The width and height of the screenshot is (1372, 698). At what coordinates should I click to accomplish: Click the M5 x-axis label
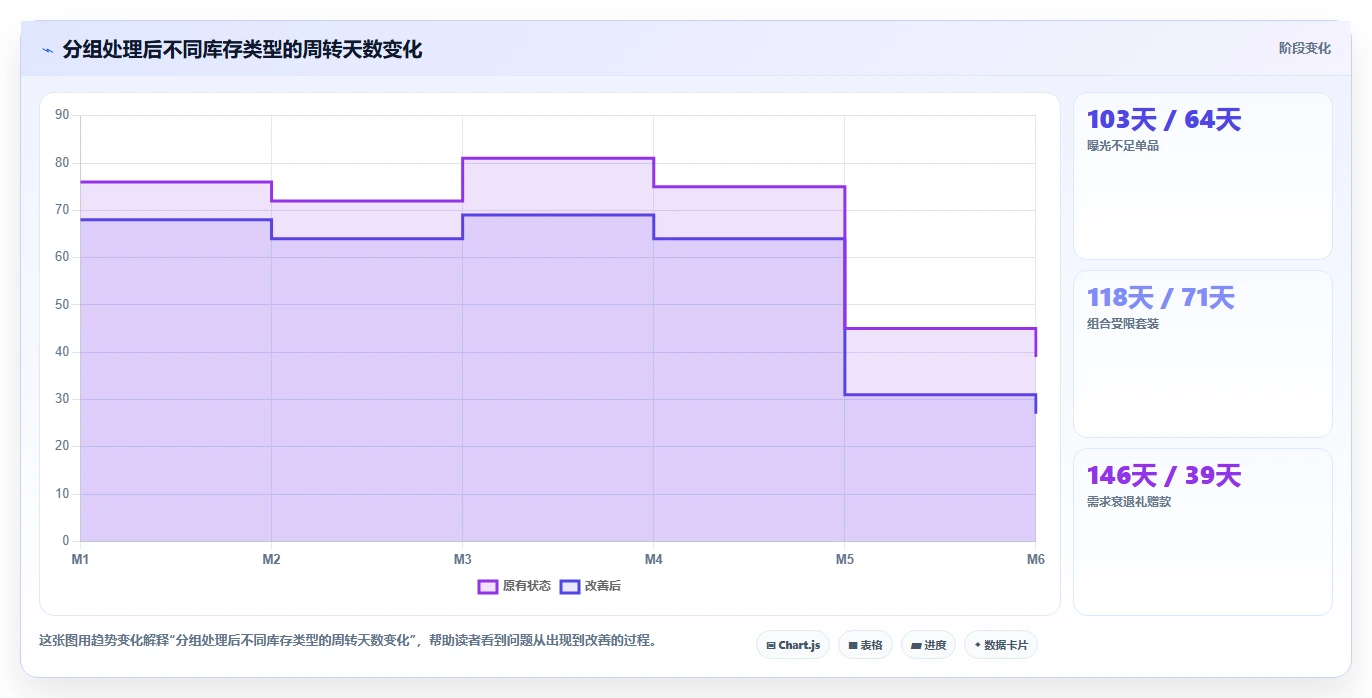844,559
